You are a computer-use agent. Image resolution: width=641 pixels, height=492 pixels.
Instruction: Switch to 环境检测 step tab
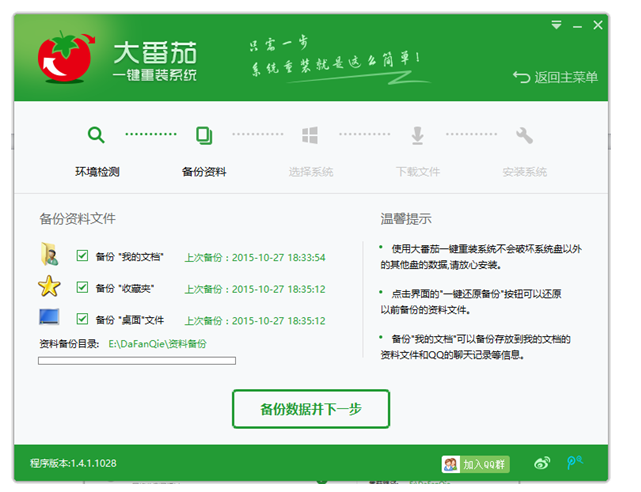97,172
